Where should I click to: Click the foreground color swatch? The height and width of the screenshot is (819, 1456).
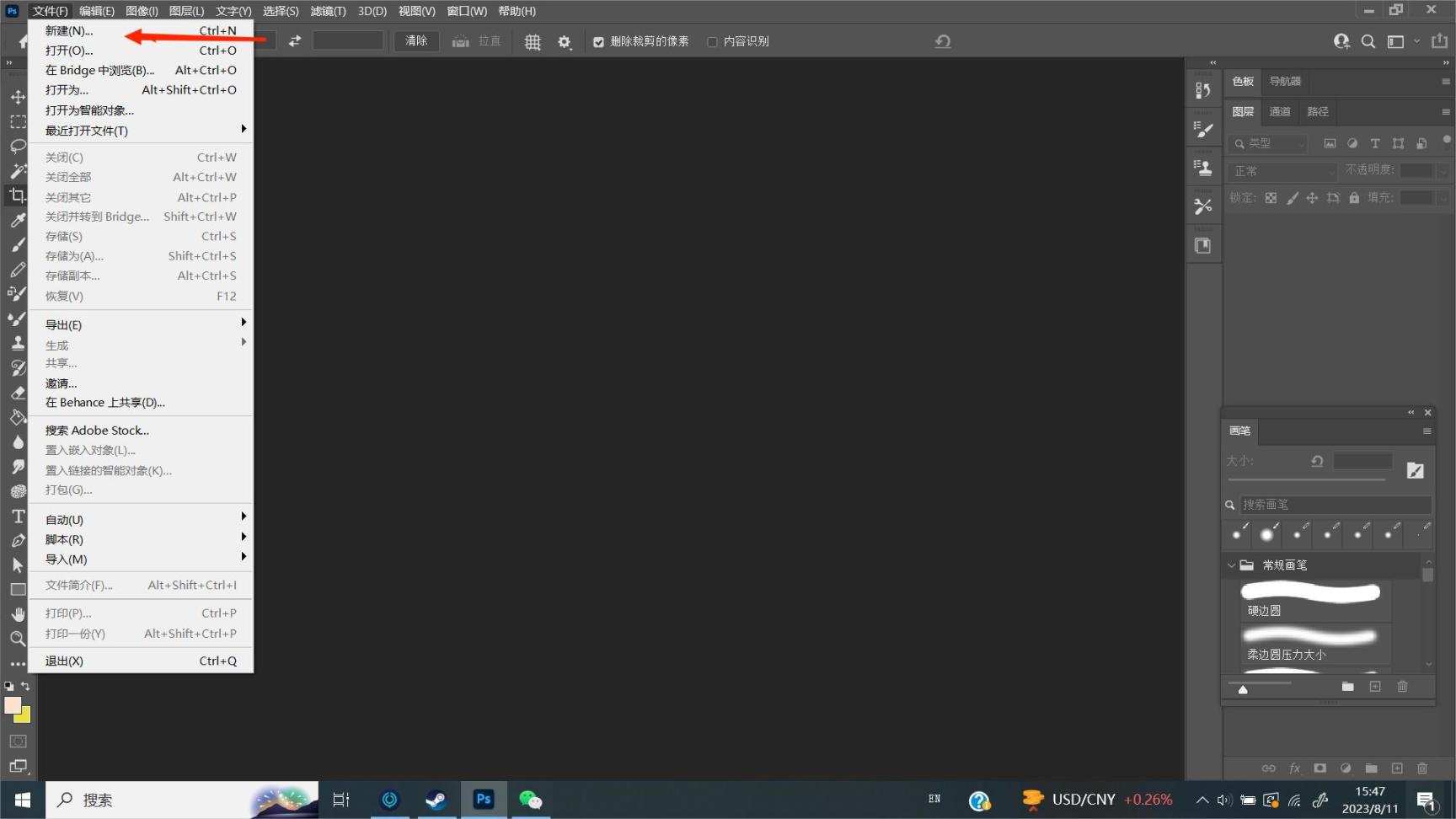point(11,705)
